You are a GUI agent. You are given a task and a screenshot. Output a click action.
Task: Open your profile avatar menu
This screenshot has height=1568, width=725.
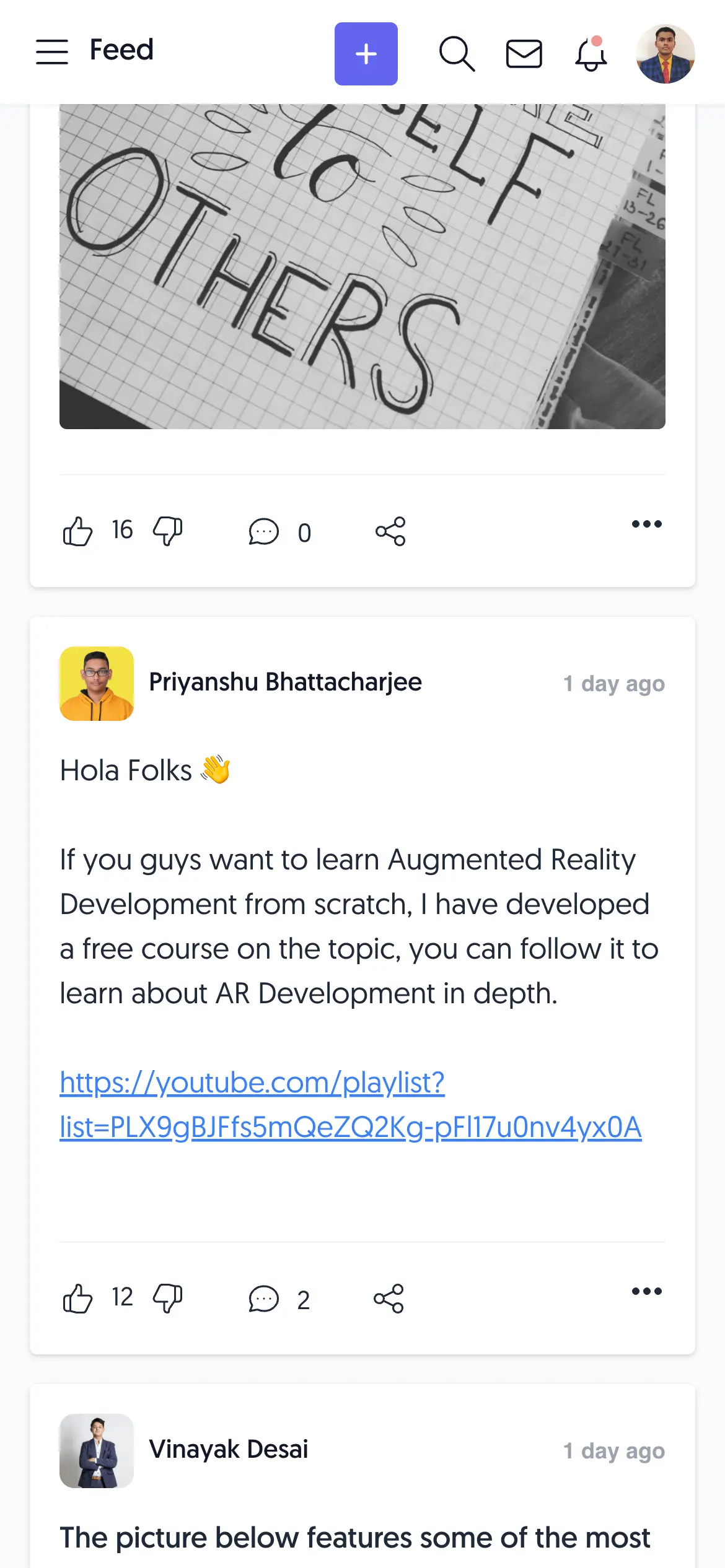(x=665, y=54)
